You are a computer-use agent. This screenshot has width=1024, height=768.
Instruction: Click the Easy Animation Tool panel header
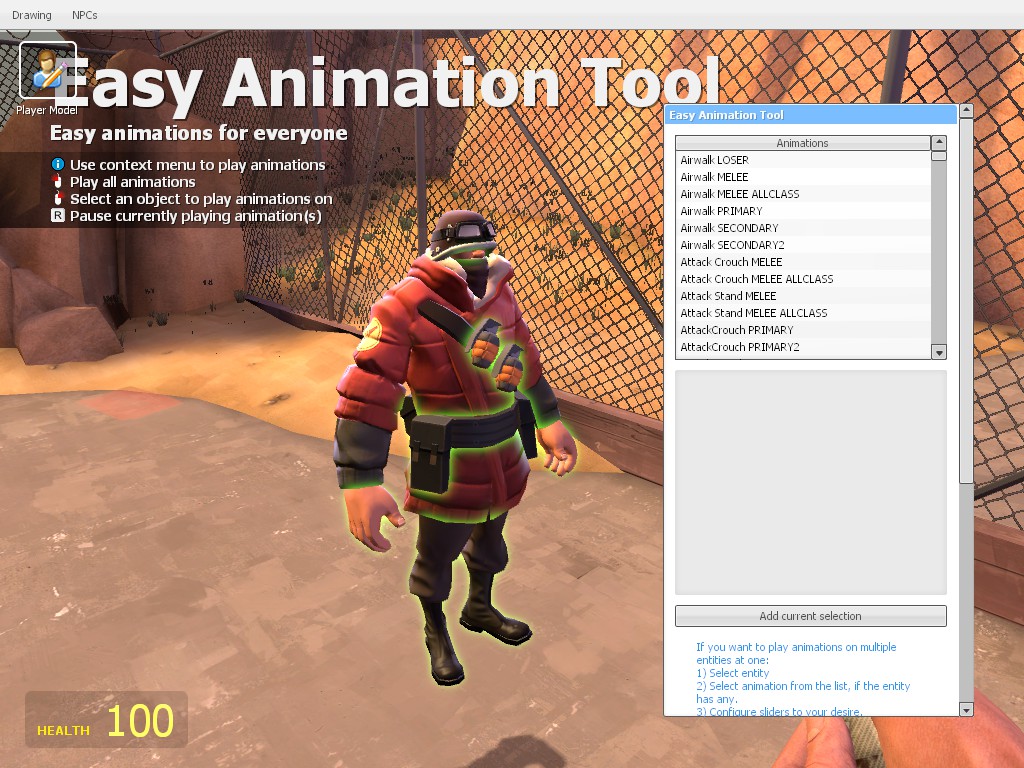click(810, 115)
